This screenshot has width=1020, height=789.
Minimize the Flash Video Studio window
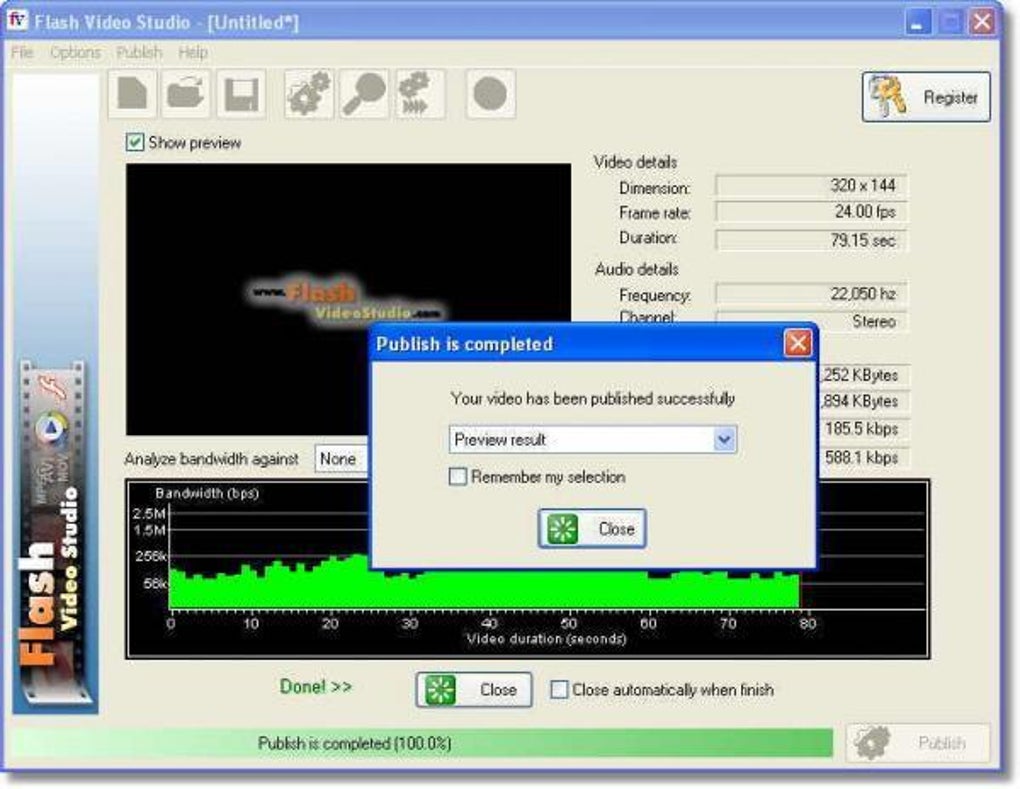917,23
